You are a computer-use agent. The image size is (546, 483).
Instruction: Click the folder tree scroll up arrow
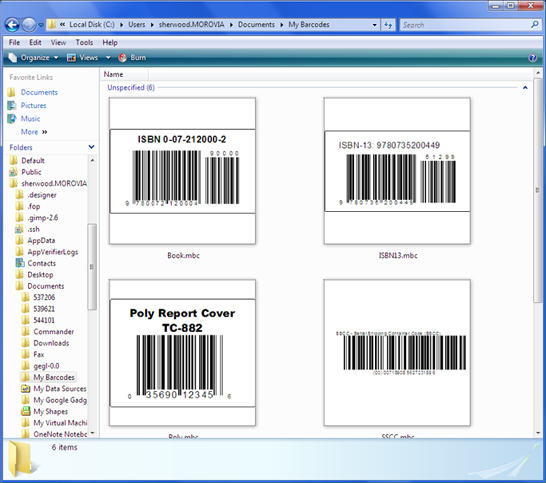click(x=92, y=160)
